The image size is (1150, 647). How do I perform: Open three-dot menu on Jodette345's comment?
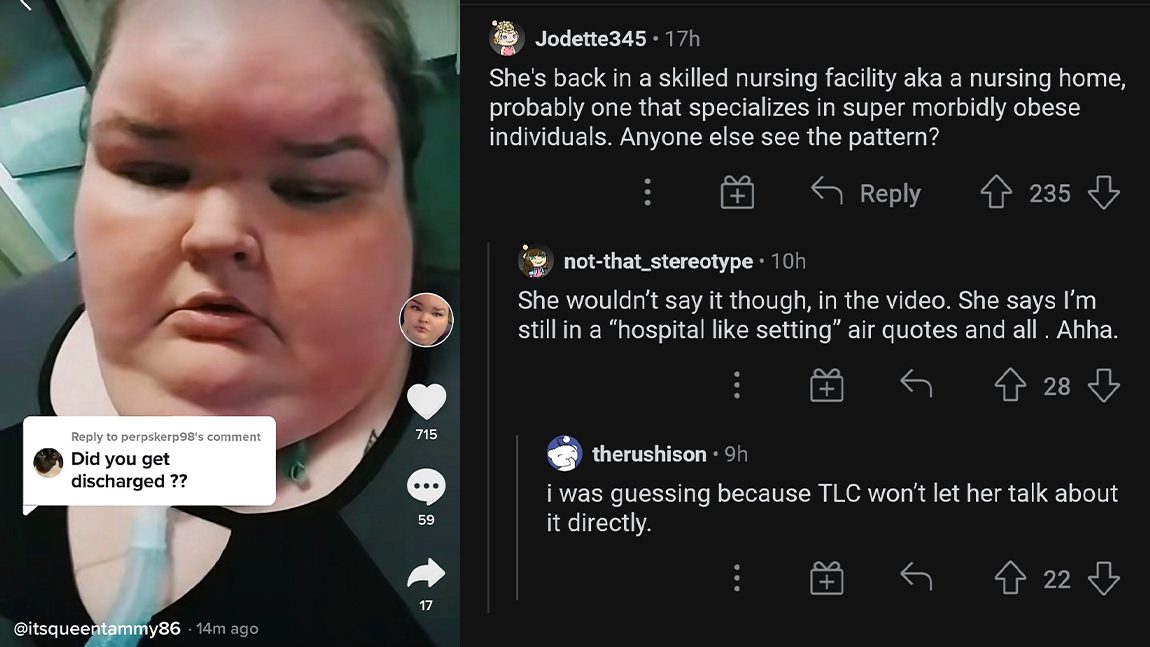[x=648, y=192]
